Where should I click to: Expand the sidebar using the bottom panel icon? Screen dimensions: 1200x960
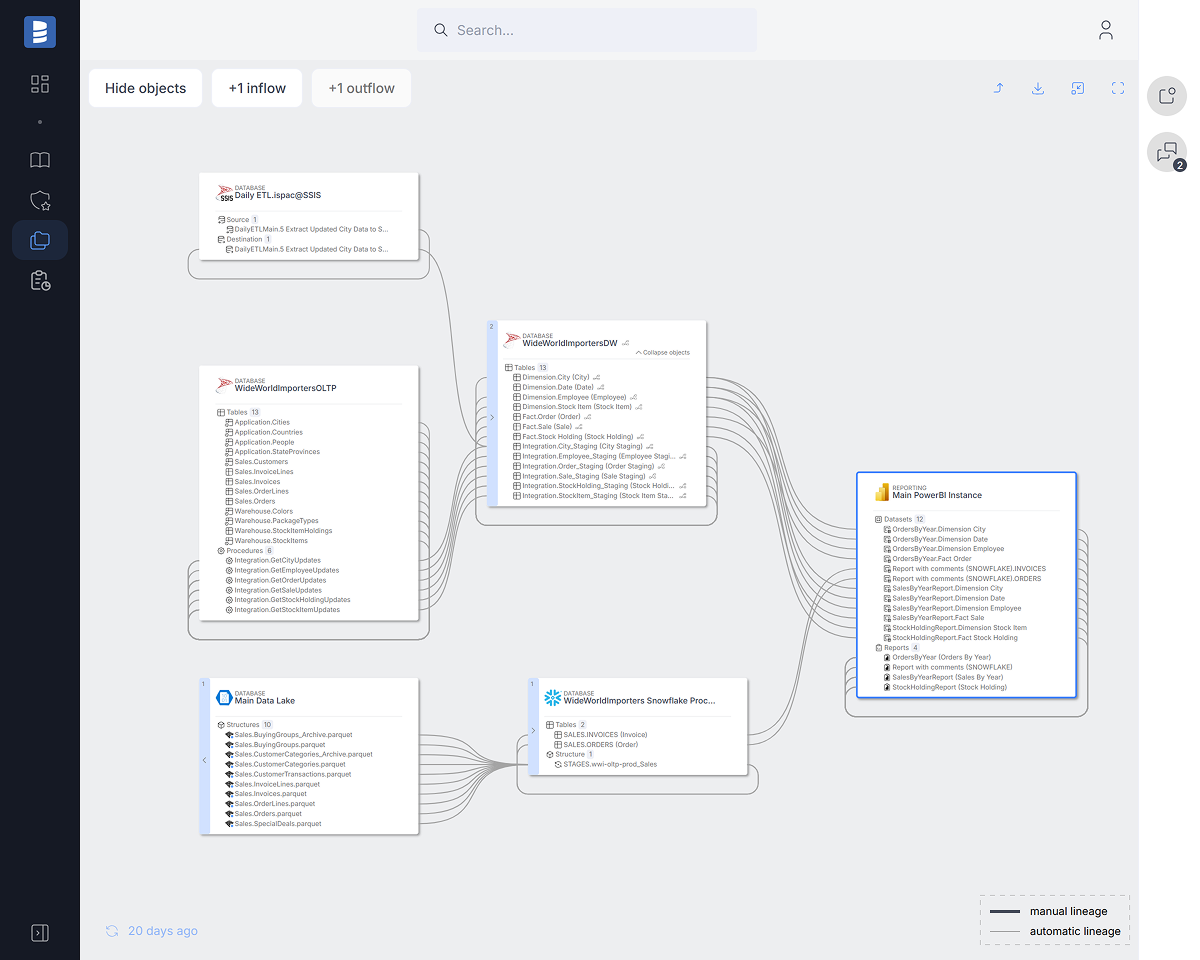click(40, 932)
